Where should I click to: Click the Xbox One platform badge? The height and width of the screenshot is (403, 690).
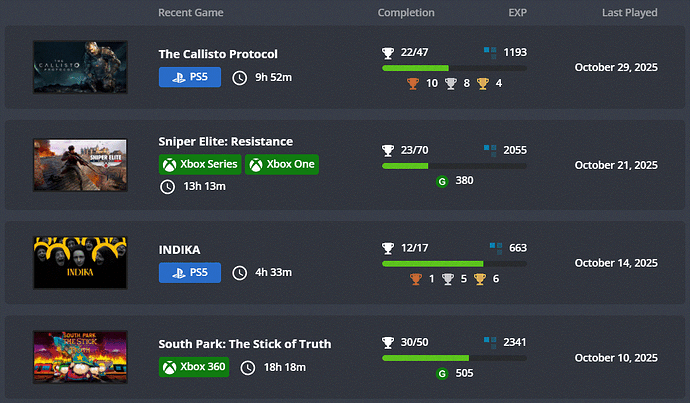click(282, 164)
